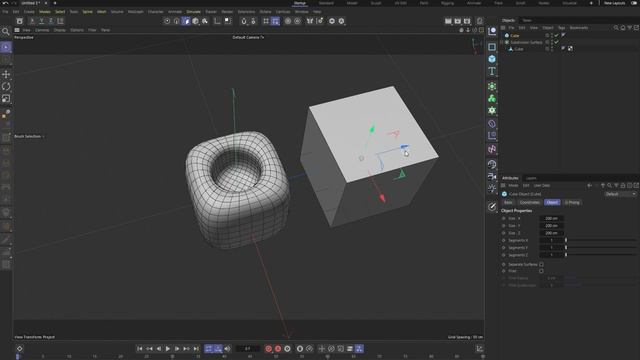640x360 pixels.
Task: Go to the start of the timeline
Action: [x=140, y=349]
